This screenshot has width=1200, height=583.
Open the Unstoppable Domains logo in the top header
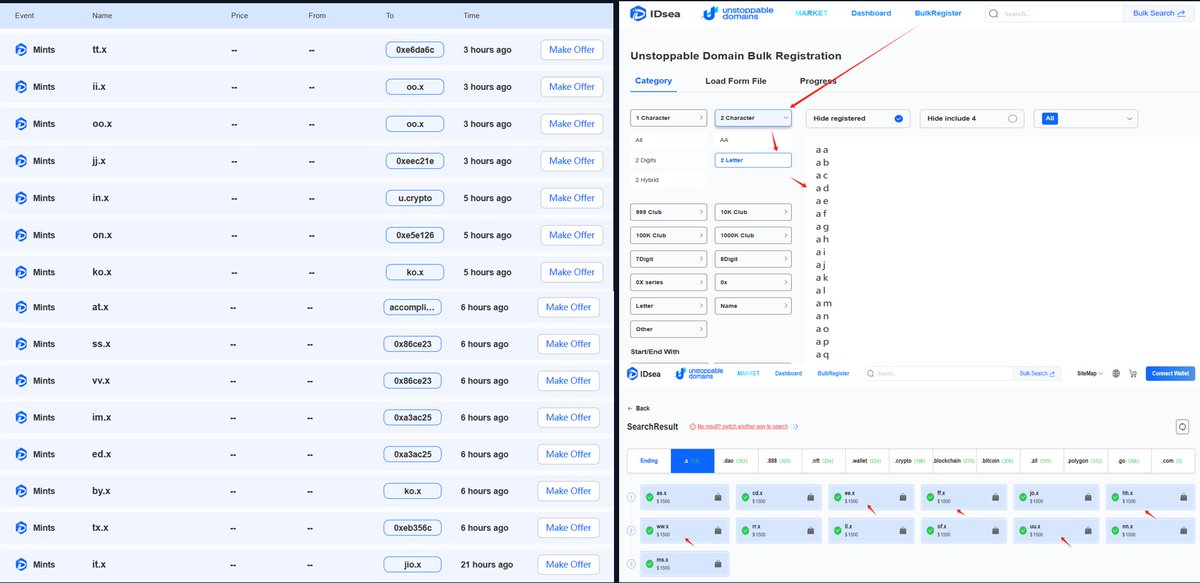[x=739, y=14]
